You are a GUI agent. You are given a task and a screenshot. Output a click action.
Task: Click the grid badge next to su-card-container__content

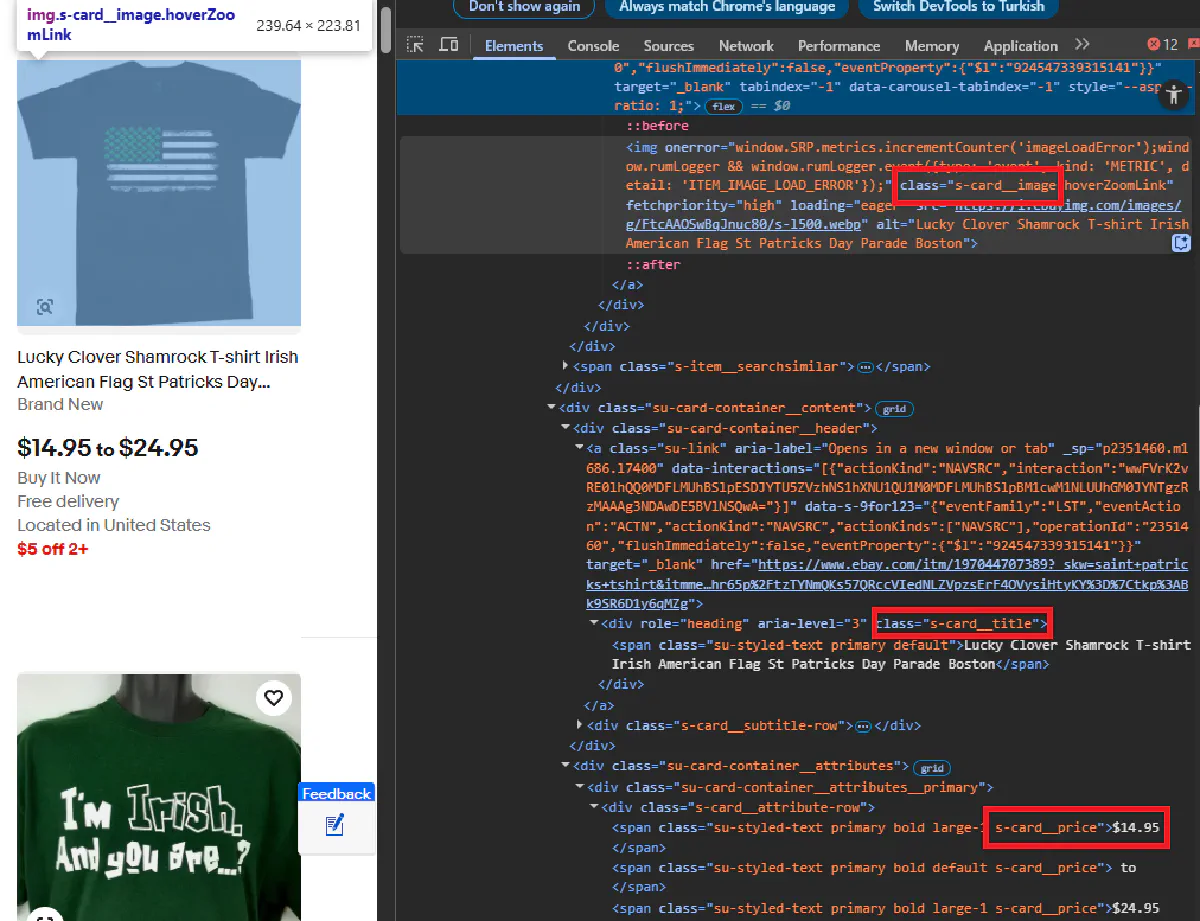(x=893, y=408)
